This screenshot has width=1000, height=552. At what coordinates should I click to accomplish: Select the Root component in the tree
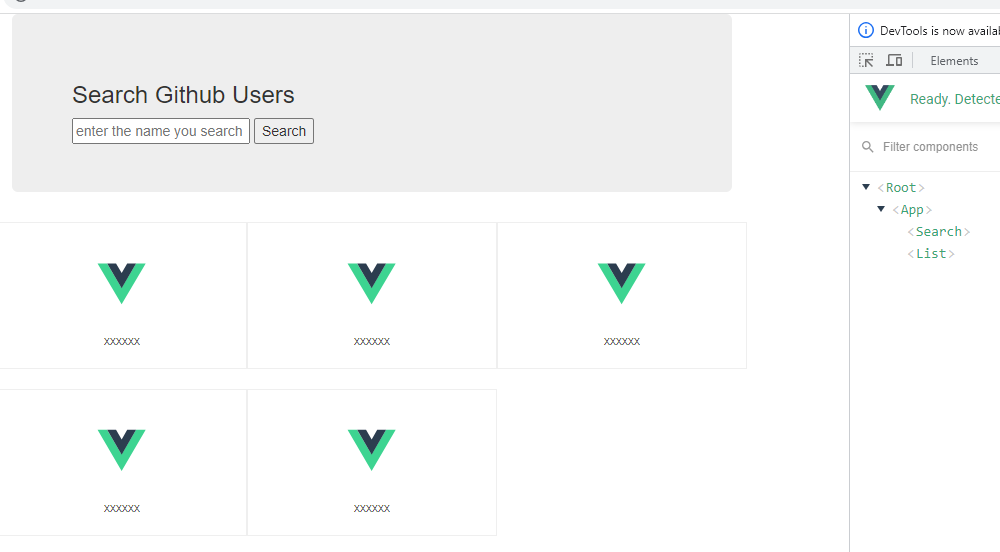(901, 187)
